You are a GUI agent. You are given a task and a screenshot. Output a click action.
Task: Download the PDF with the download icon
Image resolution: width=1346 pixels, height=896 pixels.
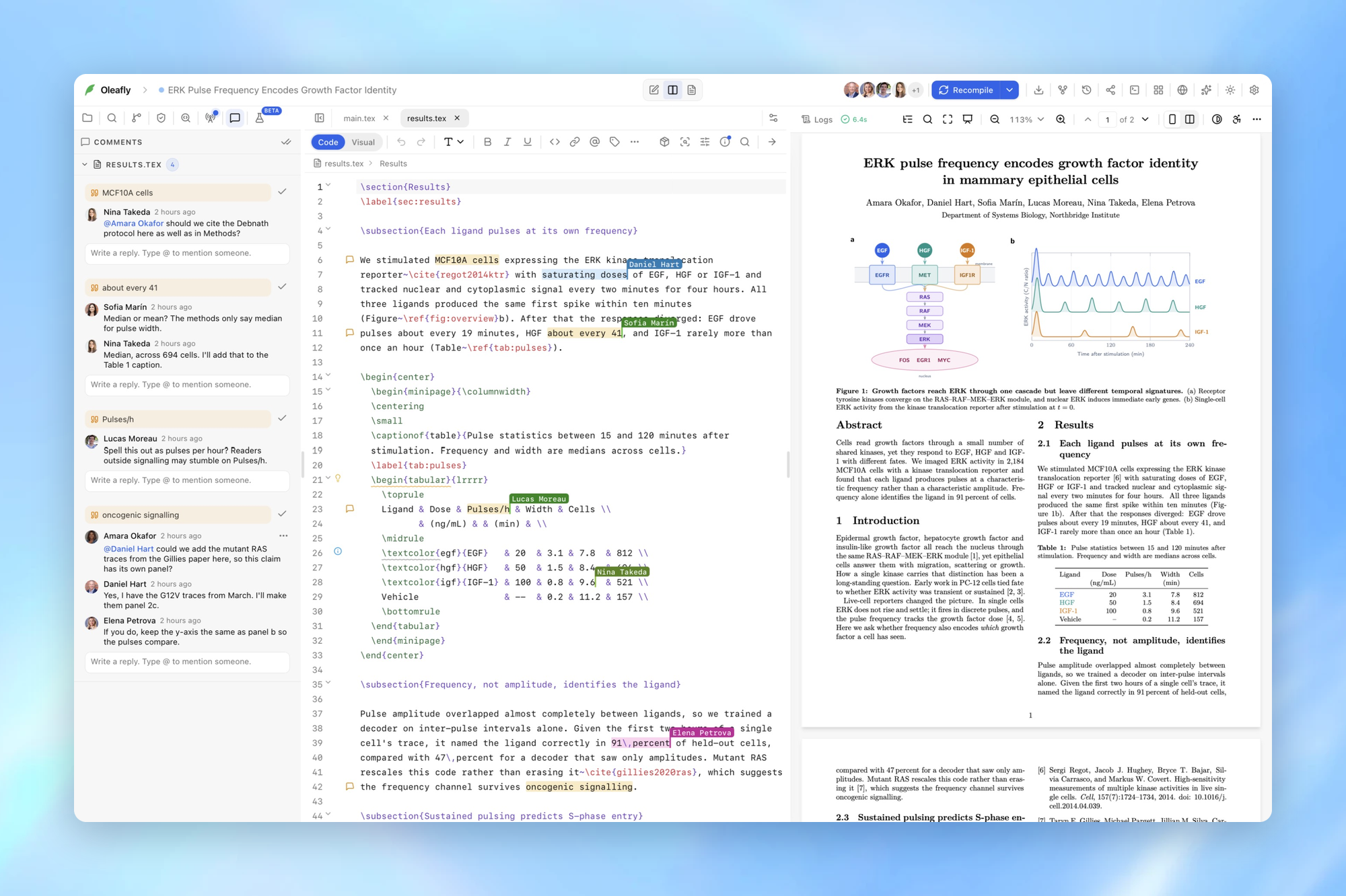pos(1038,90)
